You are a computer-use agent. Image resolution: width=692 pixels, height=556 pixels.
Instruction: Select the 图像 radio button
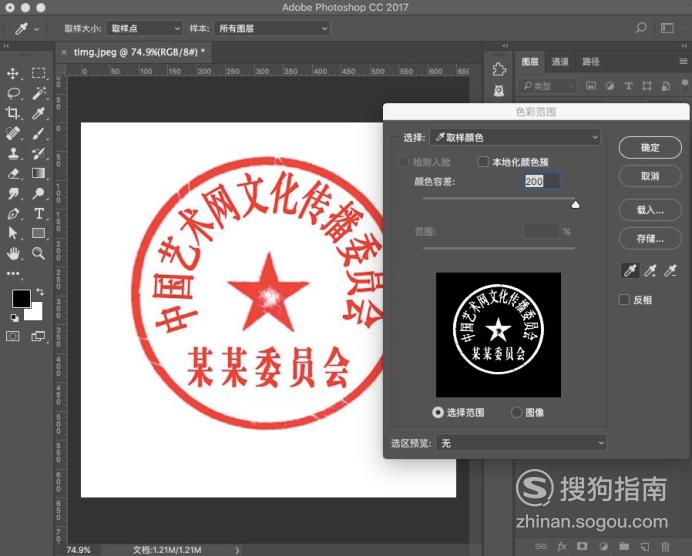click(516, 413)
